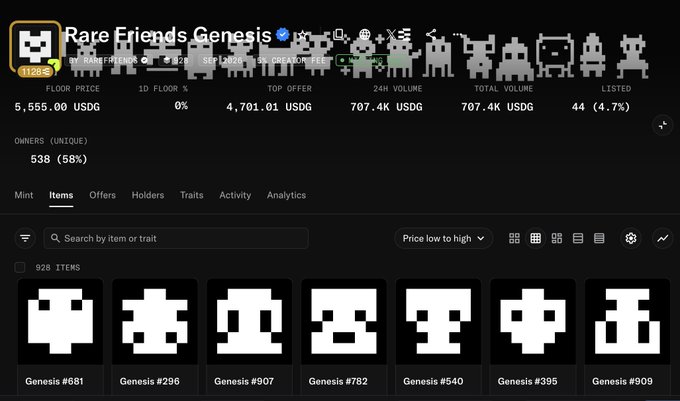Open the collection's X (Twitter) profile
This screenshot has height=401, width=680.
(x=390, y=34)
